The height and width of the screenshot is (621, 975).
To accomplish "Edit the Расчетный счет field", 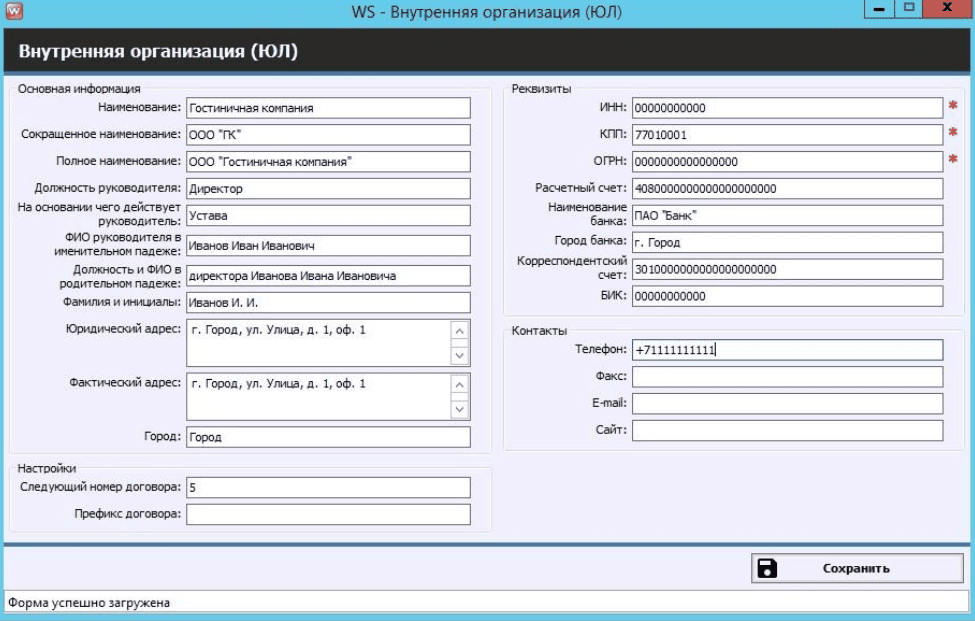I will tap(787, 188).
